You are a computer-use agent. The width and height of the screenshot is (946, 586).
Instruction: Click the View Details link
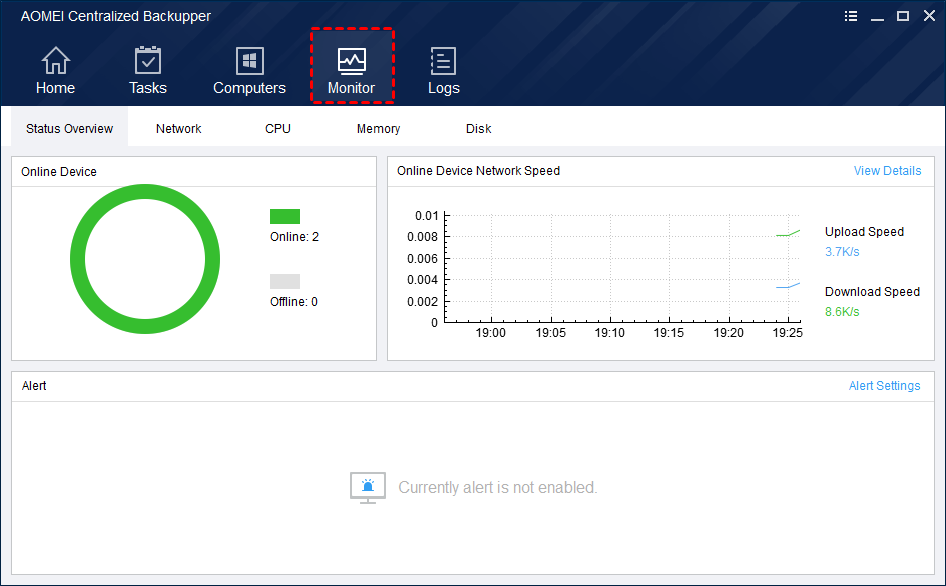[x=887, y=171]
